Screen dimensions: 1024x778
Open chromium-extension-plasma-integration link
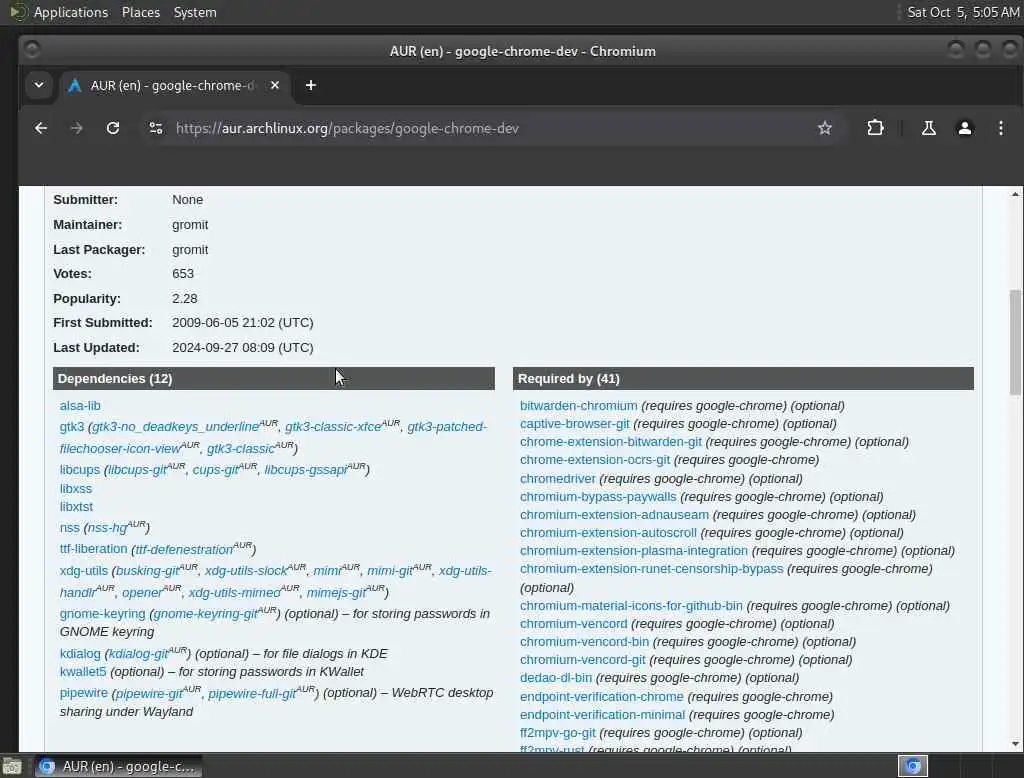pyautogui.click(x=633, y=551)
